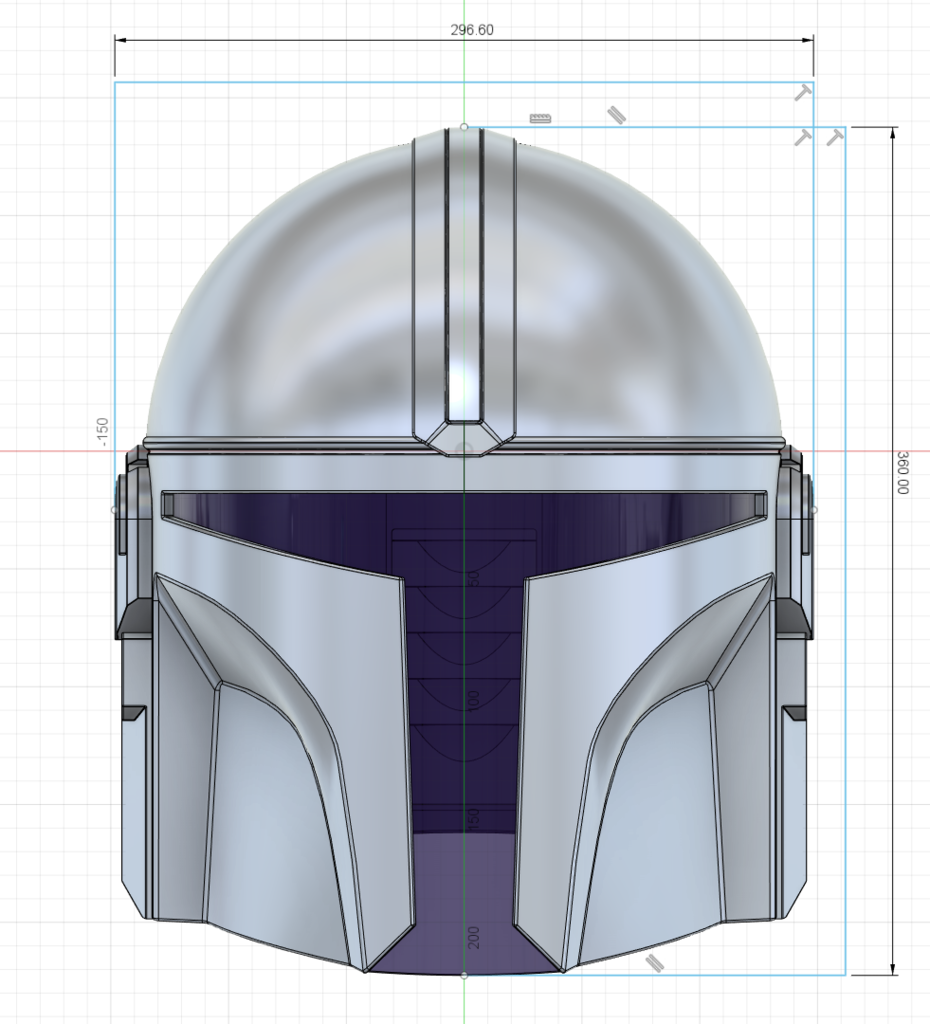Click the parallel constraint icon above the helmet dome
930x1024 pixels.
click(x=616, y=113)
